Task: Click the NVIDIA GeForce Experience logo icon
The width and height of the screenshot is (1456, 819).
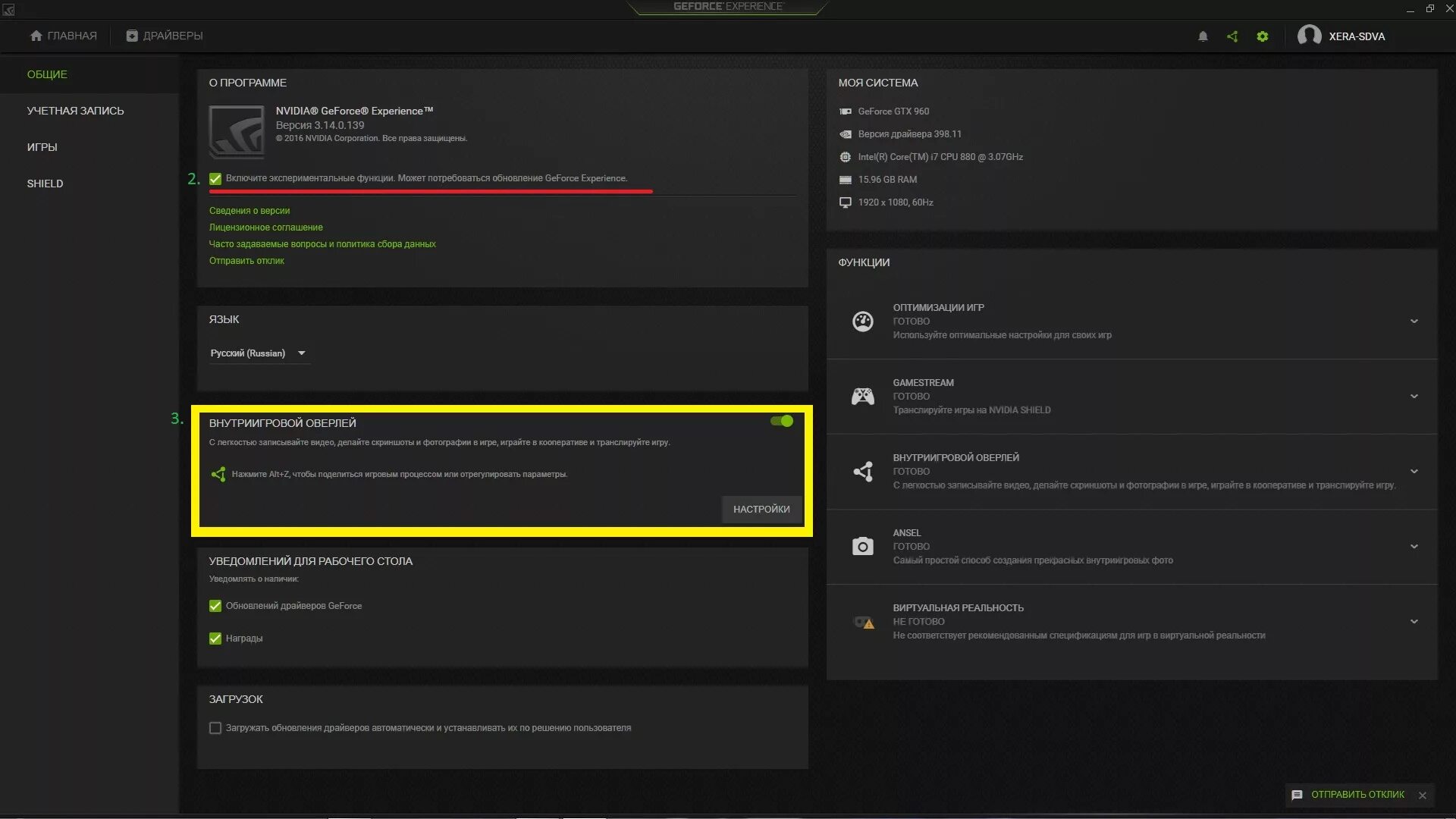Action: tap(236, 130)
